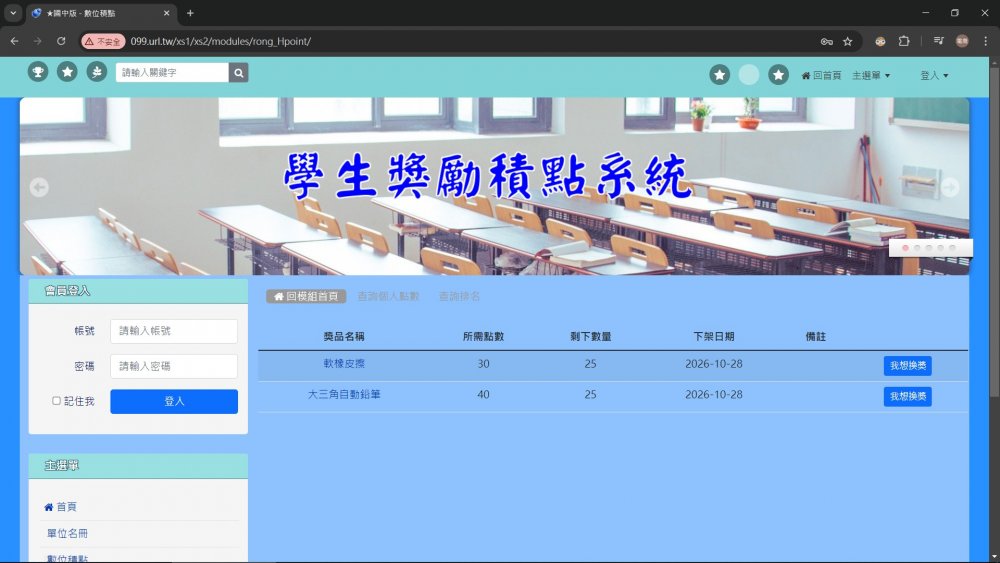Click the next slide arrow on the banner
Screen dimensions: 1000x563
pyautogui.click(x=950, y=187)
